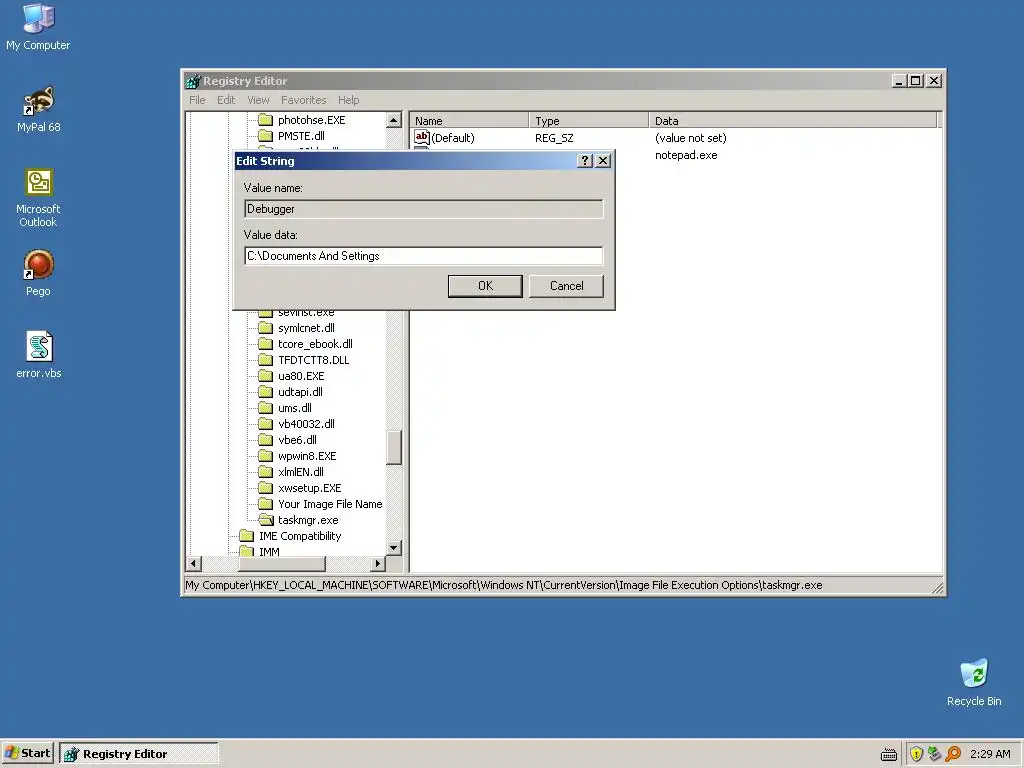Click the tcore_ebook.dll folder icon
Viewport: 1024px width, 768px height.
265,344
